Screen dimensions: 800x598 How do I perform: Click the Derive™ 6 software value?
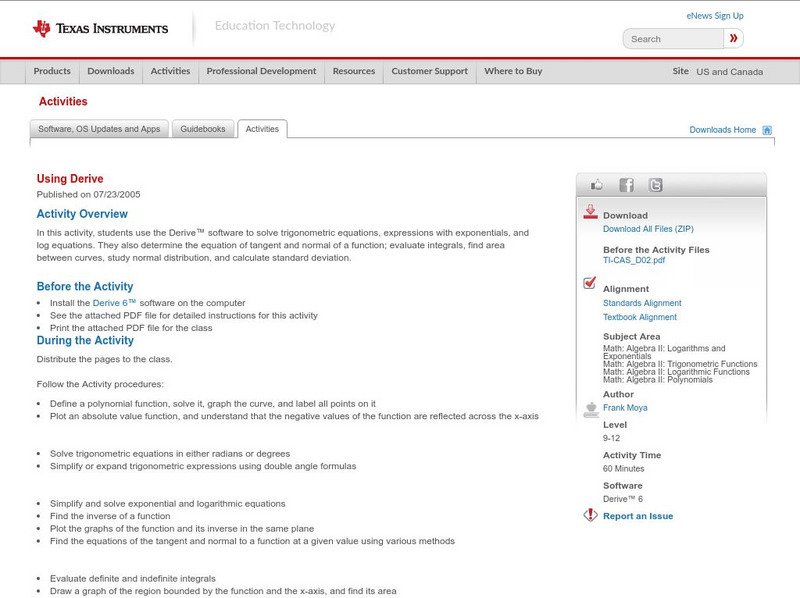623,499
